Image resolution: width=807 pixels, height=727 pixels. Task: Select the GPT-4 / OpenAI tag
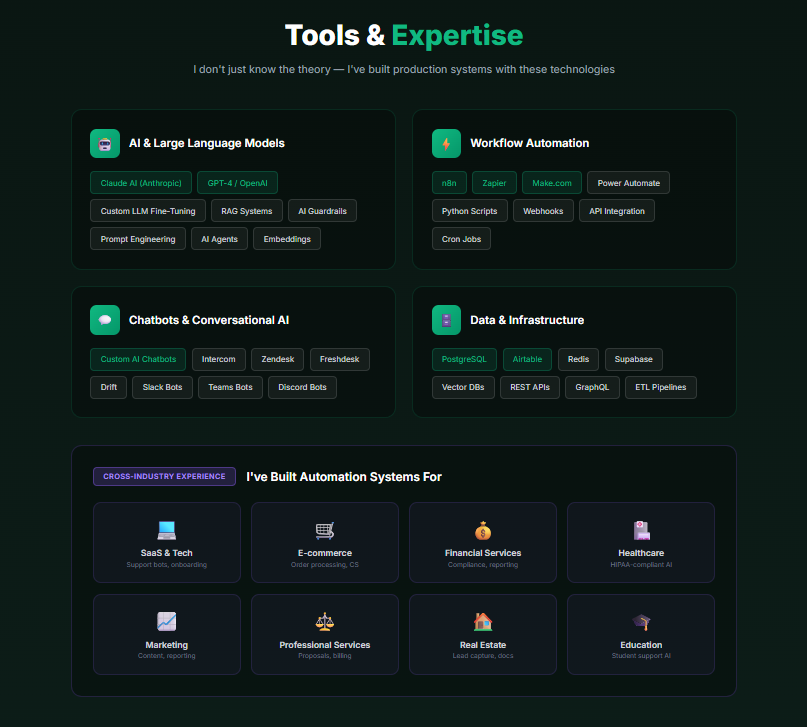tap(237, 183)
